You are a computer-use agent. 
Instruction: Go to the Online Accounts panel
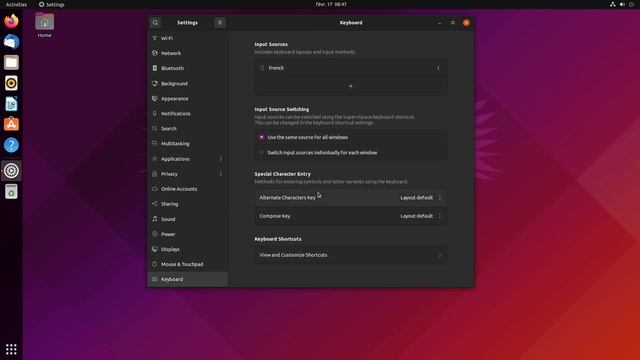tap(188, 189)
